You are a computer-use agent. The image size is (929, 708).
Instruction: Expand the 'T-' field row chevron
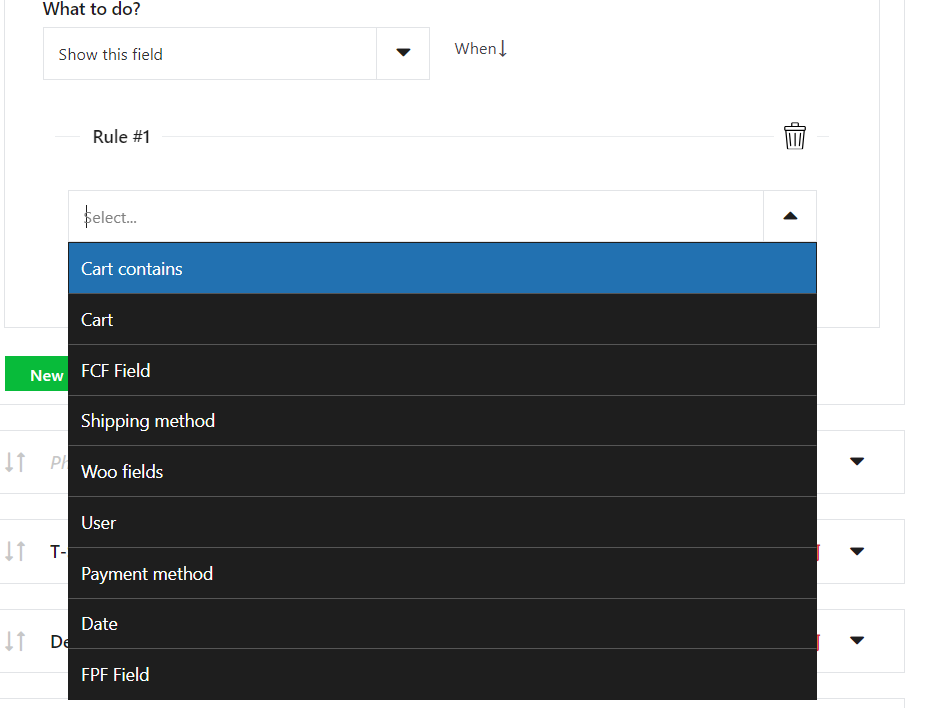coord(857,551)
